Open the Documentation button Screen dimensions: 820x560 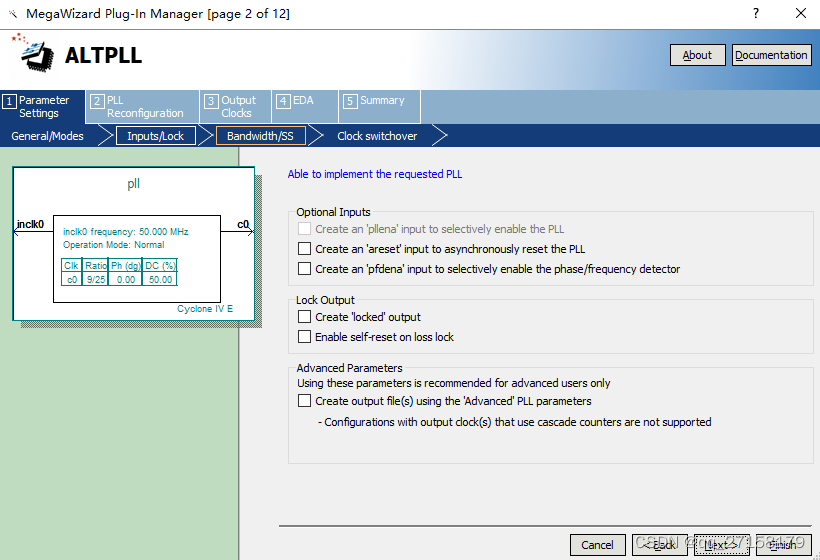tap(771, 55)
